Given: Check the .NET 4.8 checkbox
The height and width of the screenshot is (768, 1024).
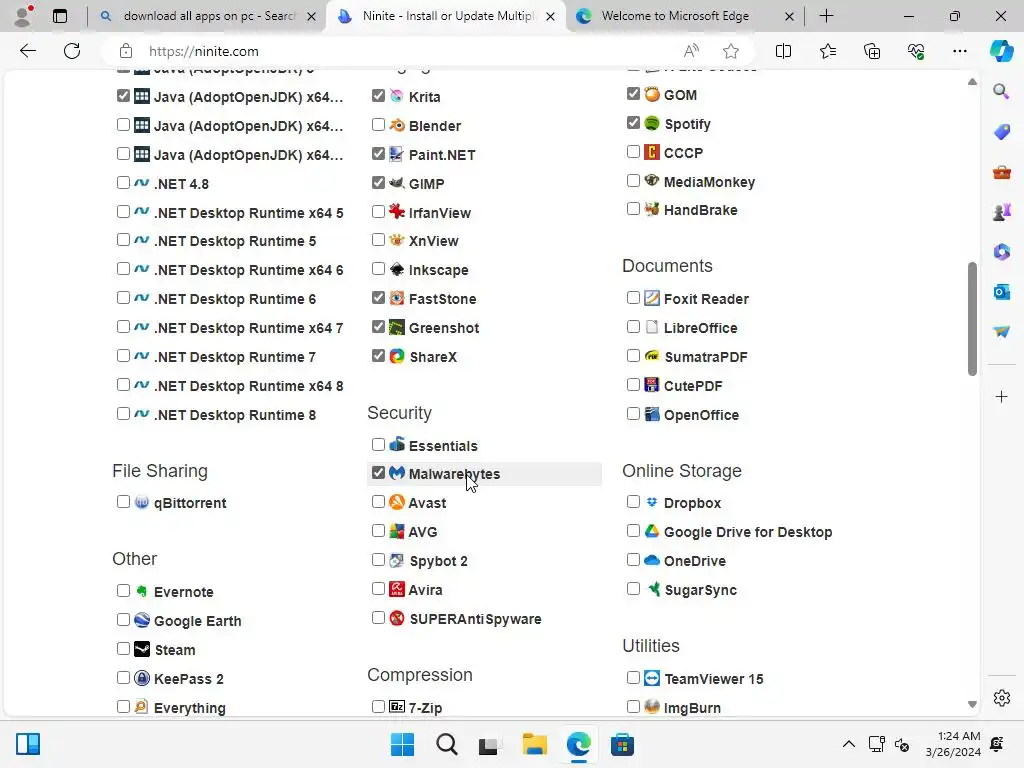Looking at the screenshot, I should point(123,182).
